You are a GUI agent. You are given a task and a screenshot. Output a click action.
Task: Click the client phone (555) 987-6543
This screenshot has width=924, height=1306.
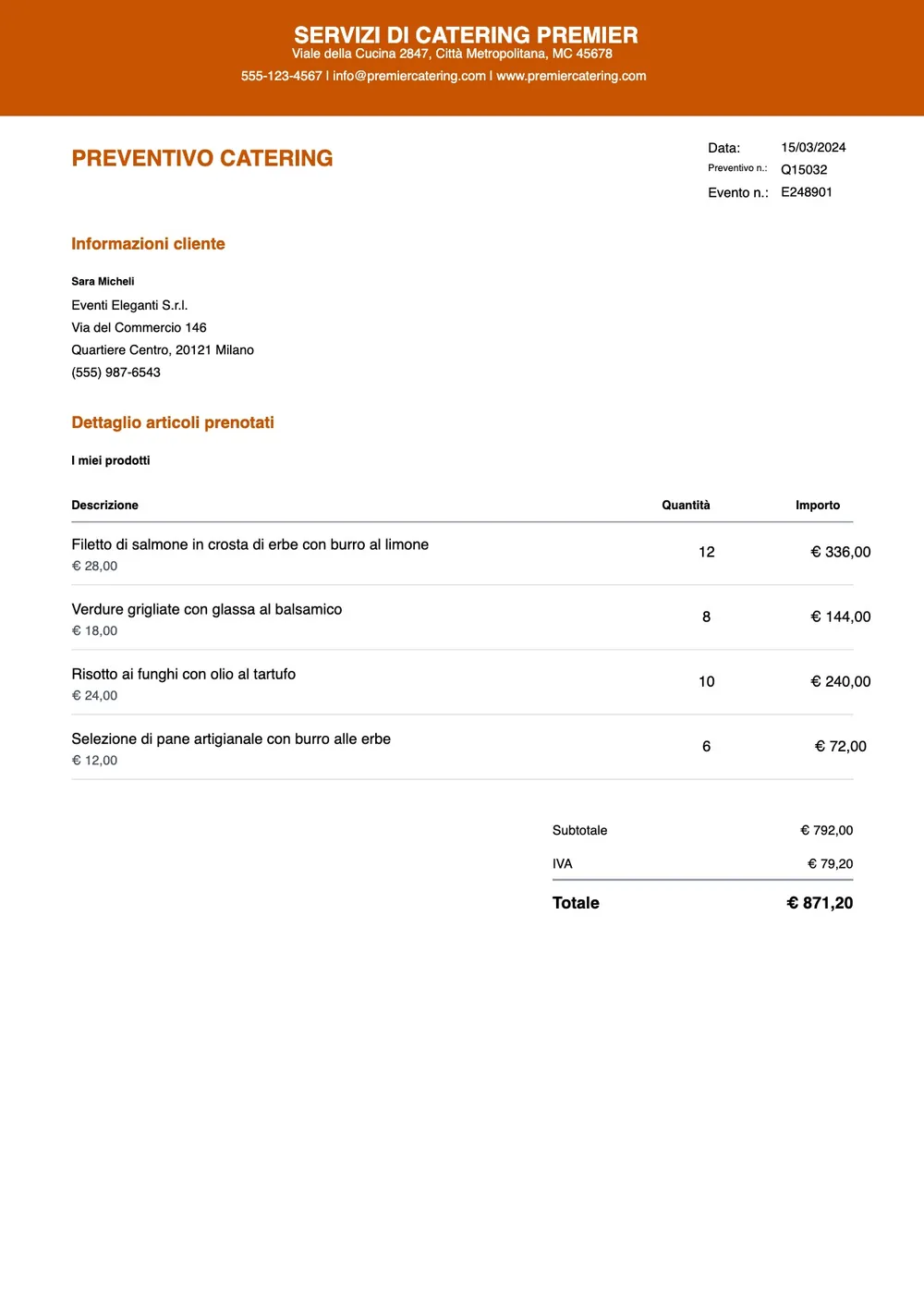point(115,372)
